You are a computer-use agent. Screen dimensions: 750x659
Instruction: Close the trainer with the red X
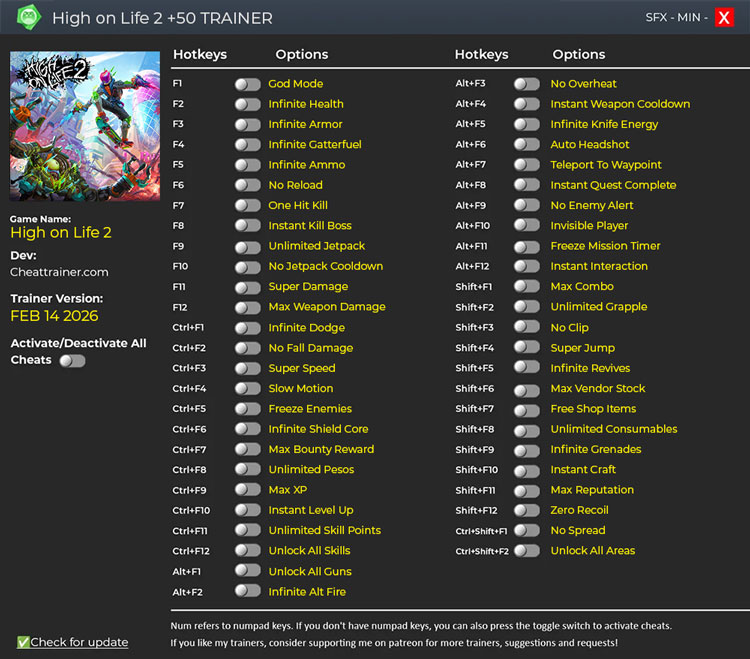[x=724, y=17]
